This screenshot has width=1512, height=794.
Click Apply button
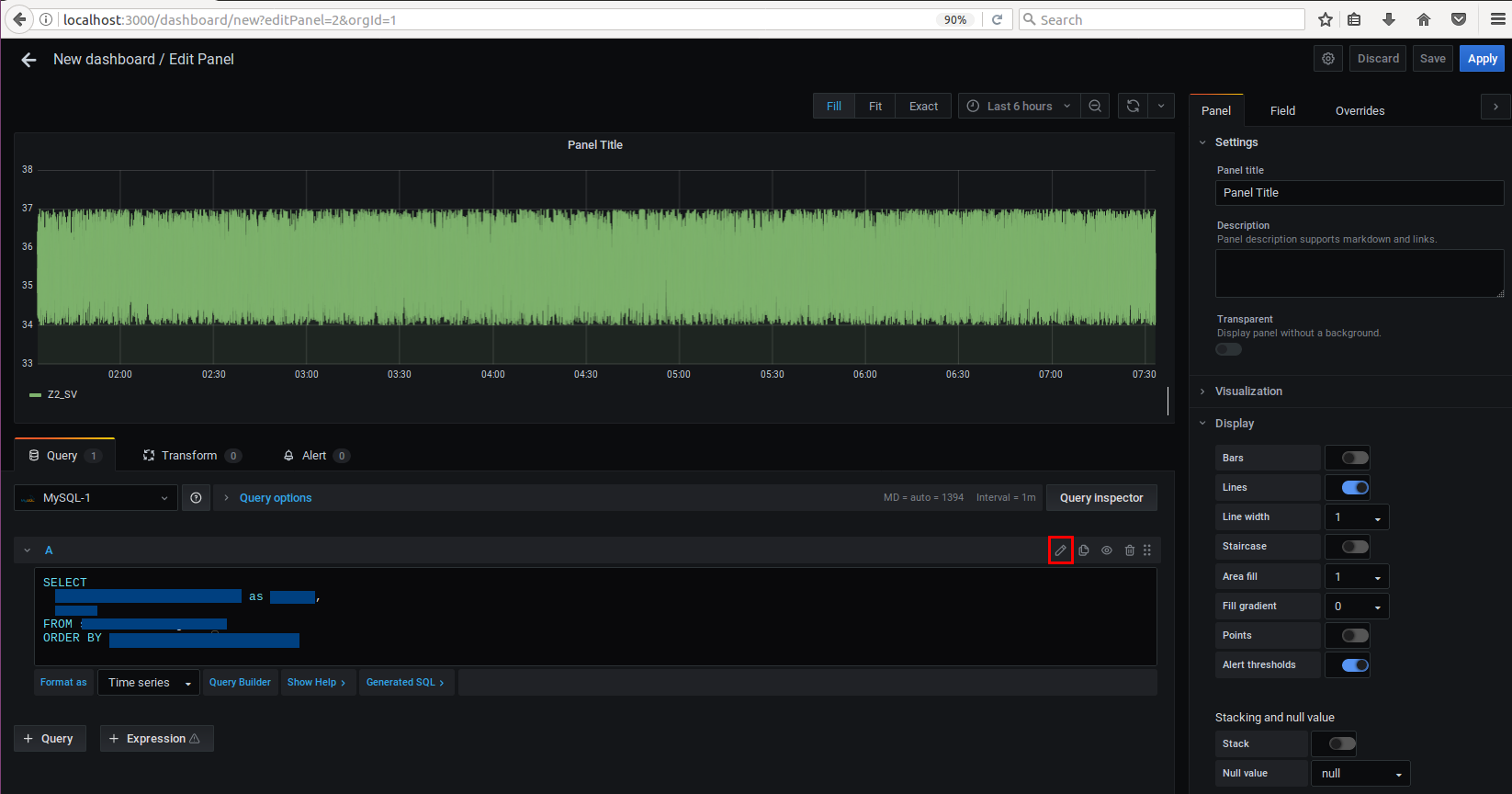1482,59
